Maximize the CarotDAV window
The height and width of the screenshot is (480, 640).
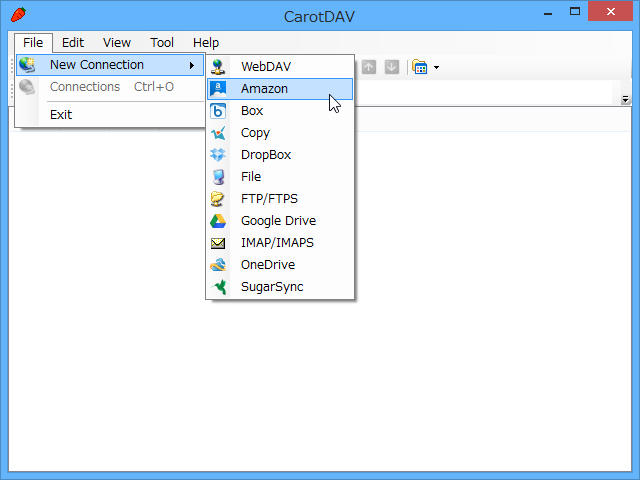[x=575, y=11]
